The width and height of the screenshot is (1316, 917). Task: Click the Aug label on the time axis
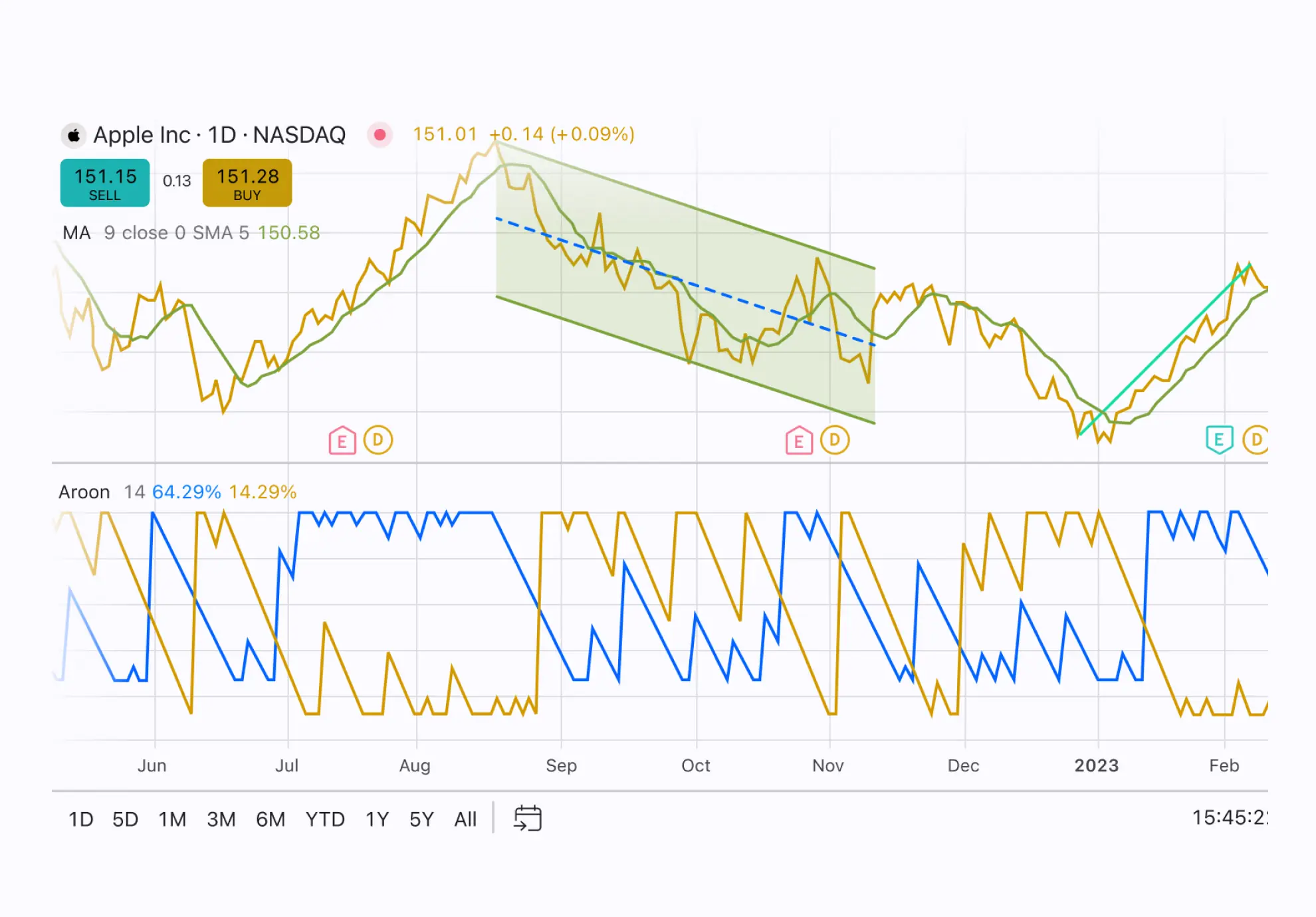click(x=415, y=766)
